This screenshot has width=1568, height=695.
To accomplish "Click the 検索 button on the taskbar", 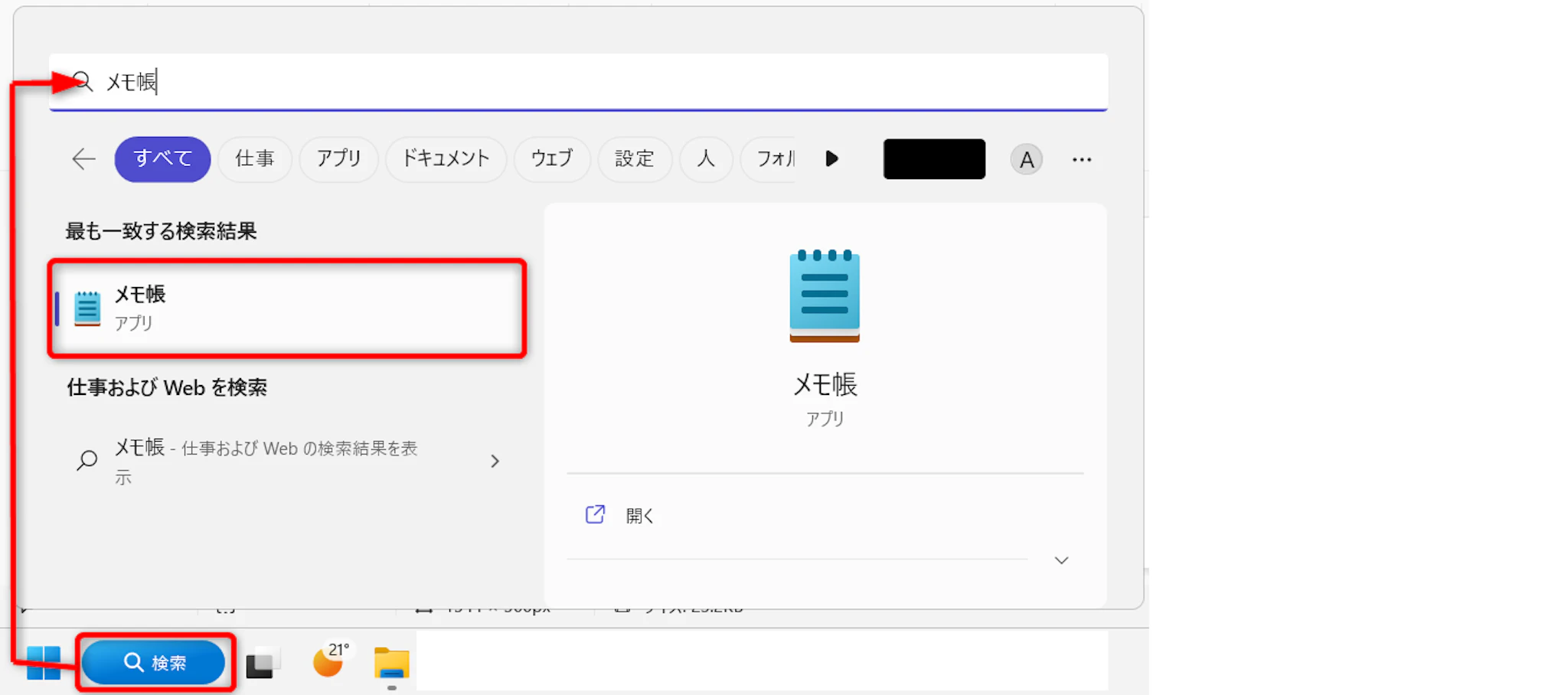I will pos(154,663).
